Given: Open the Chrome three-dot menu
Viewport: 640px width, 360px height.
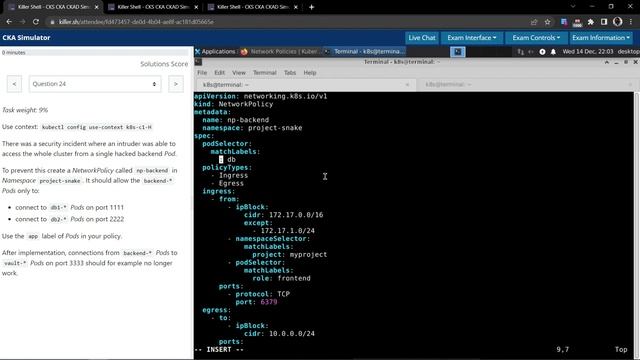Looking at the screenshot, I should pyautogui.click(x=631, y=22).
